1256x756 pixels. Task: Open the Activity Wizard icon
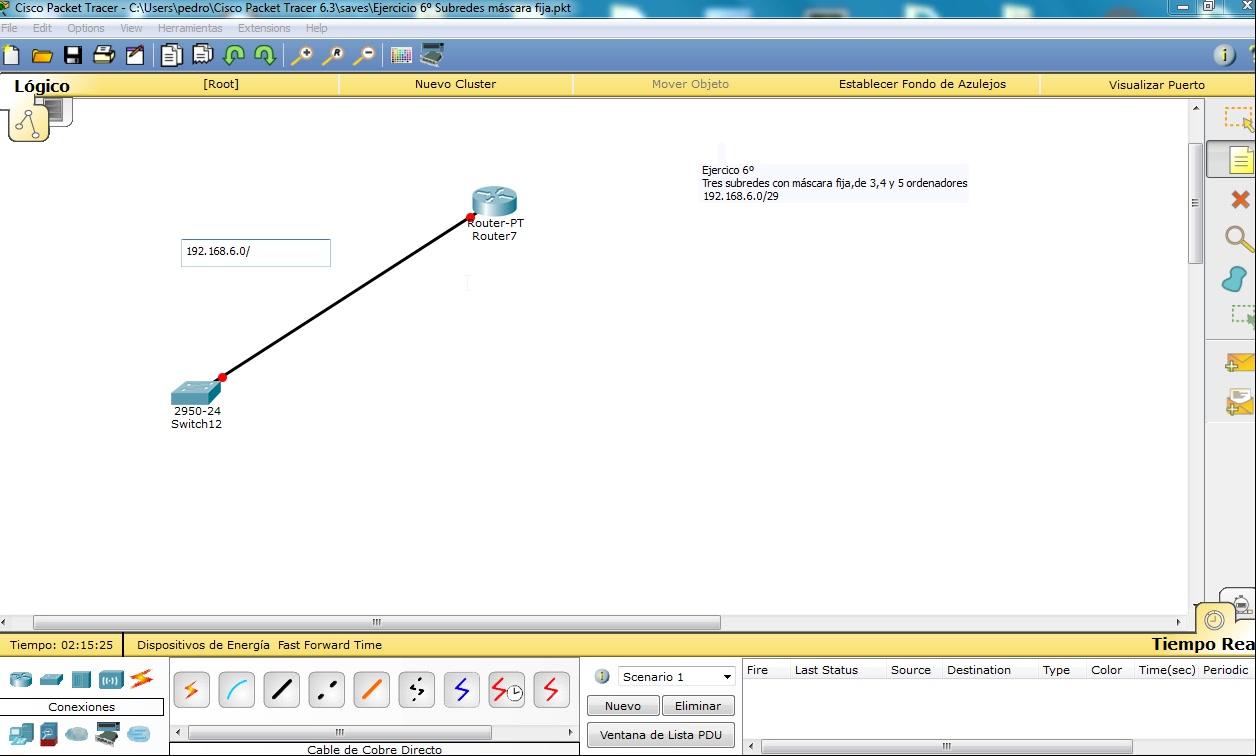(x=134, y=55)
